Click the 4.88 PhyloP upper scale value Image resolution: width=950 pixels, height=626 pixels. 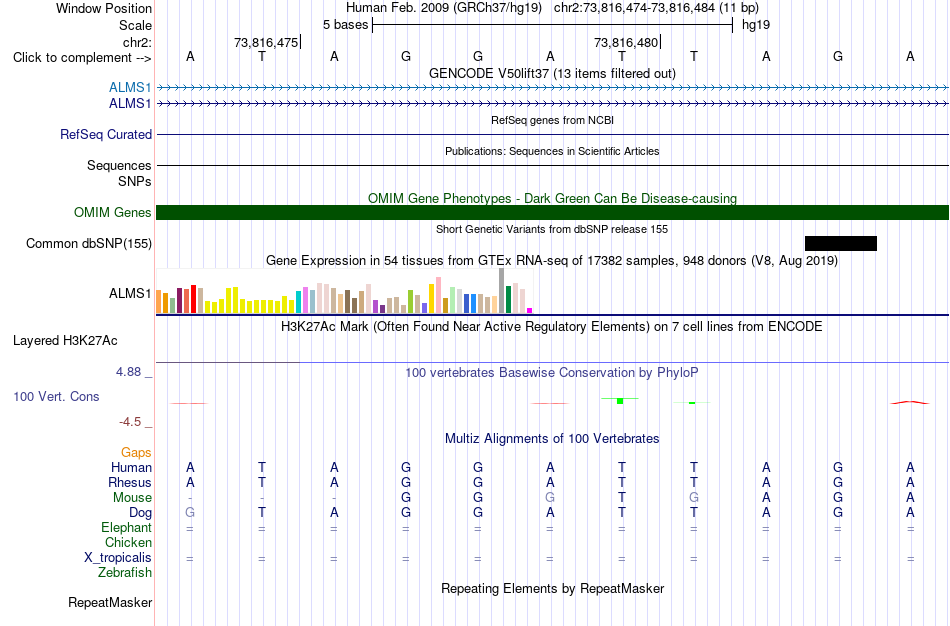pos(128,371)
